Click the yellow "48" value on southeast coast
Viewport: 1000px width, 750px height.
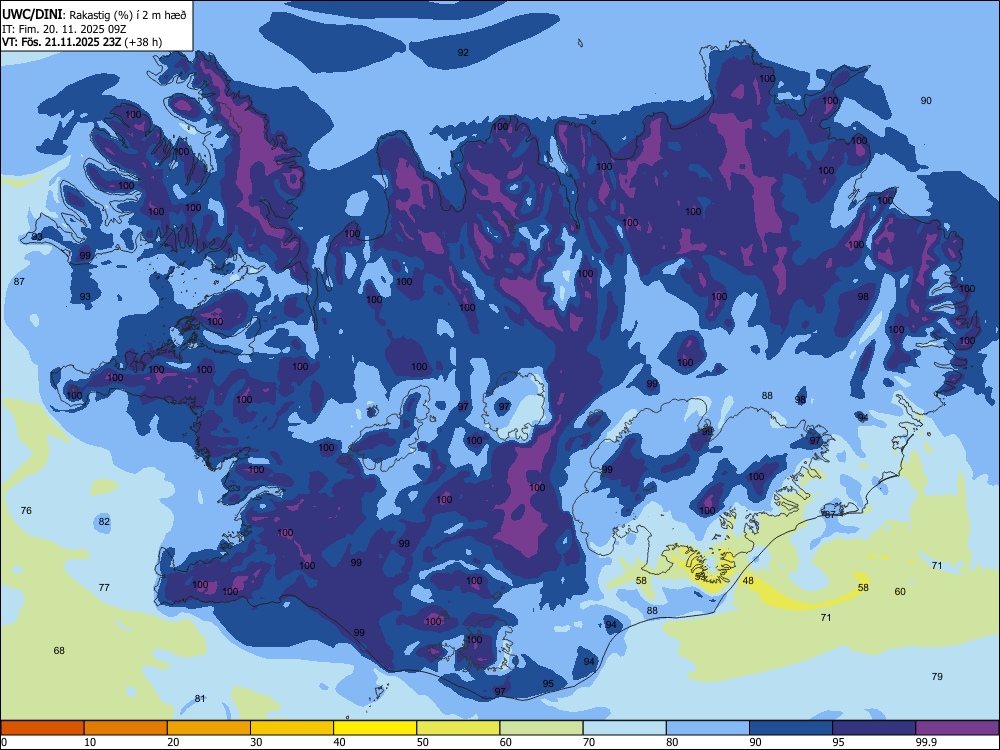tap(748, 580)
